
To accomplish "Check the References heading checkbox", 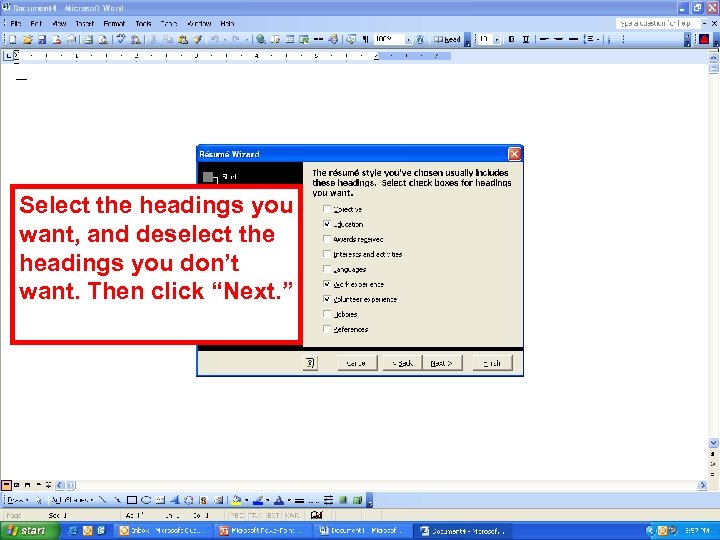I will 326,329.
